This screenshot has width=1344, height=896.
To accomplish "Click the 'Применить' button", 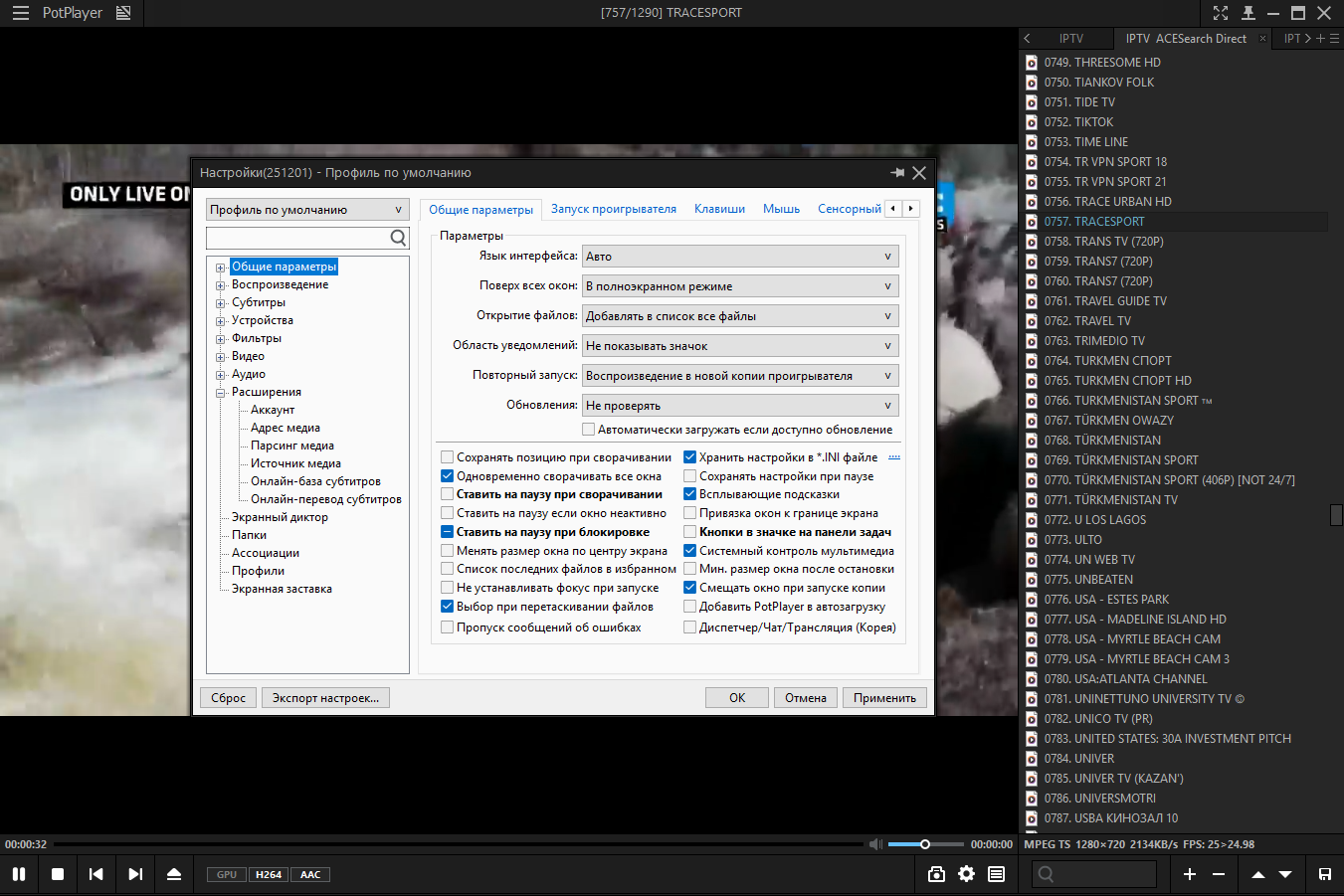I will pos(884,698).
